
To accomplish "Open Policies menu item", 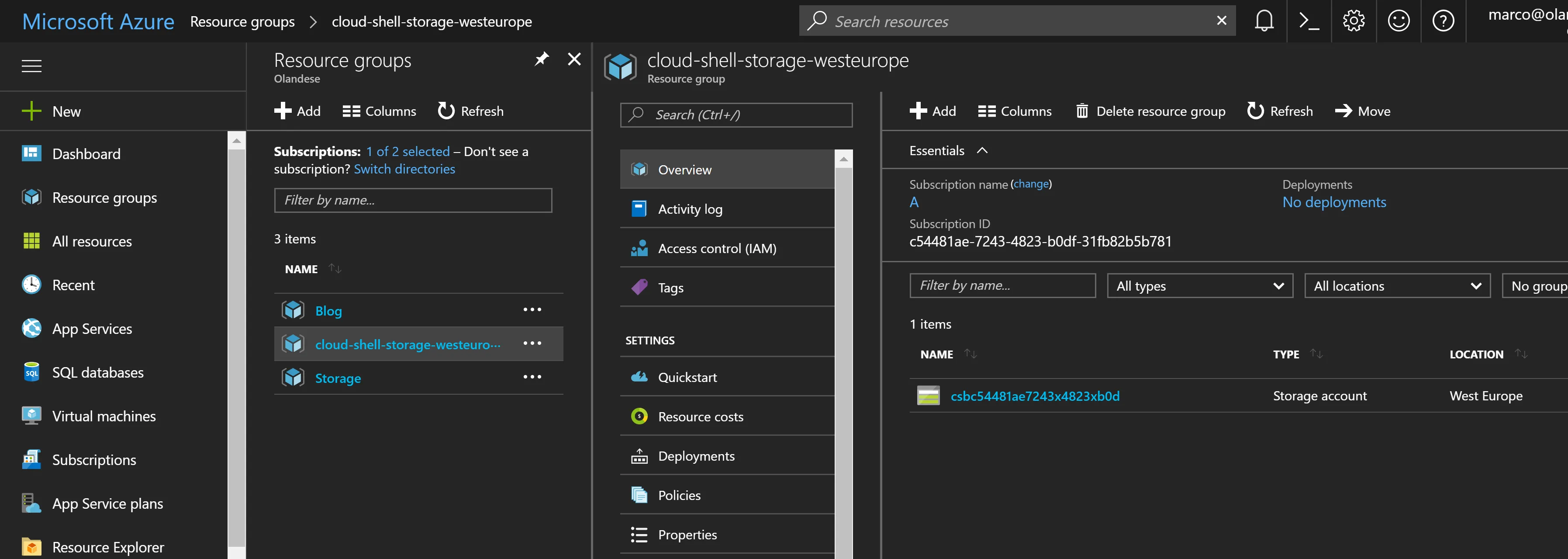I will [x=727, y=495].
